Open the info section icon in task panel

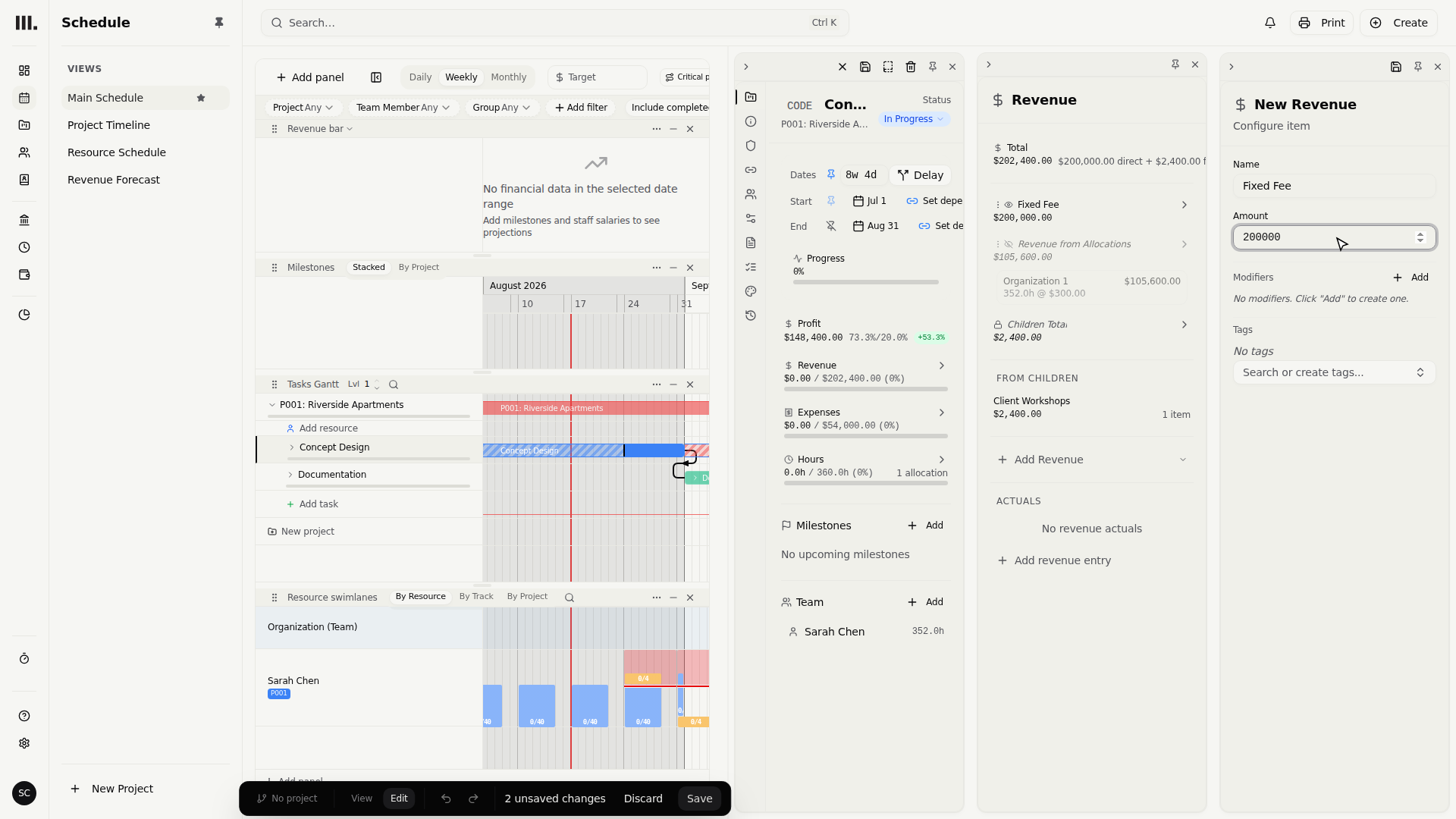click(x=751, y=121)
